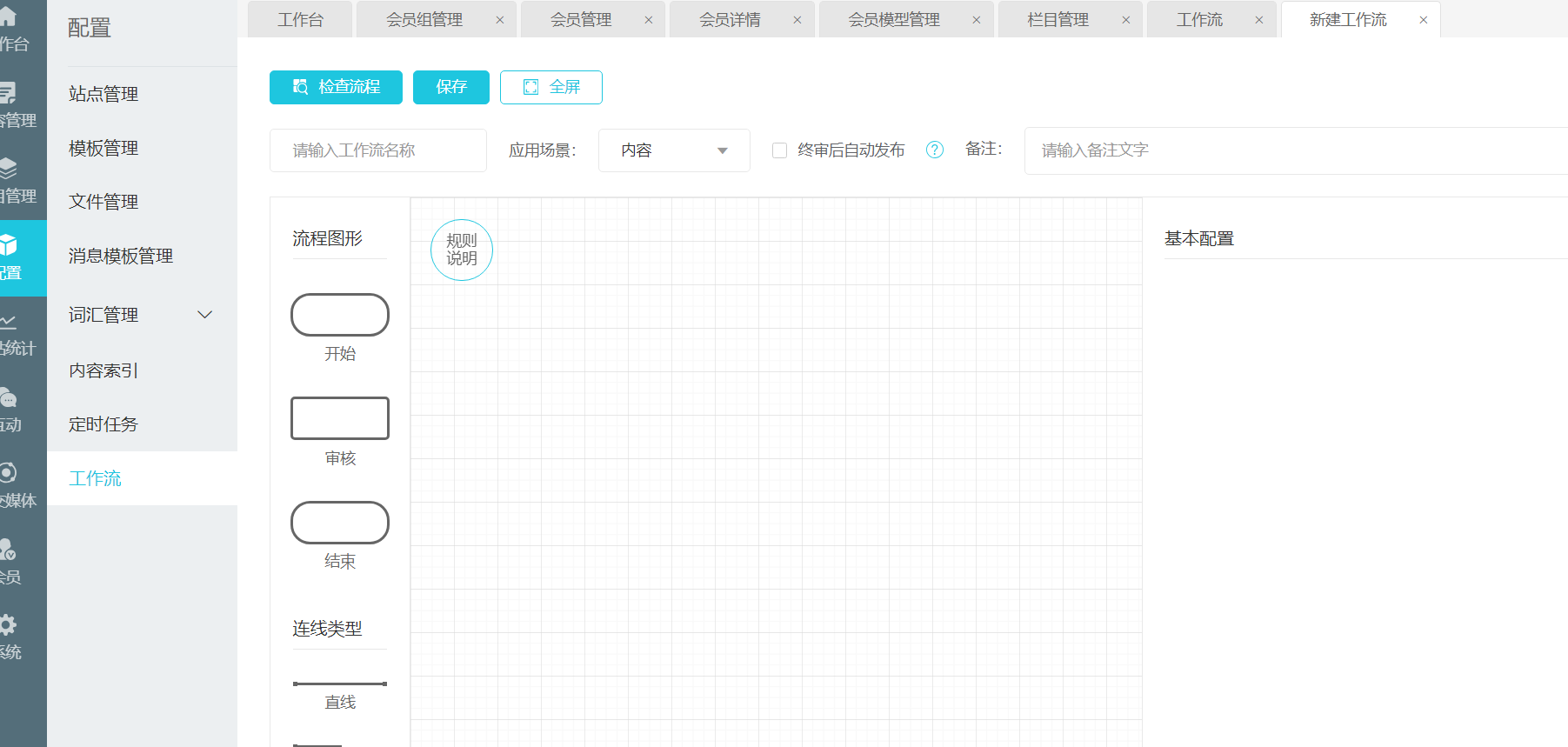
Task: Expand the 词汇管理 submenu
Action: [x=205, y=315]
